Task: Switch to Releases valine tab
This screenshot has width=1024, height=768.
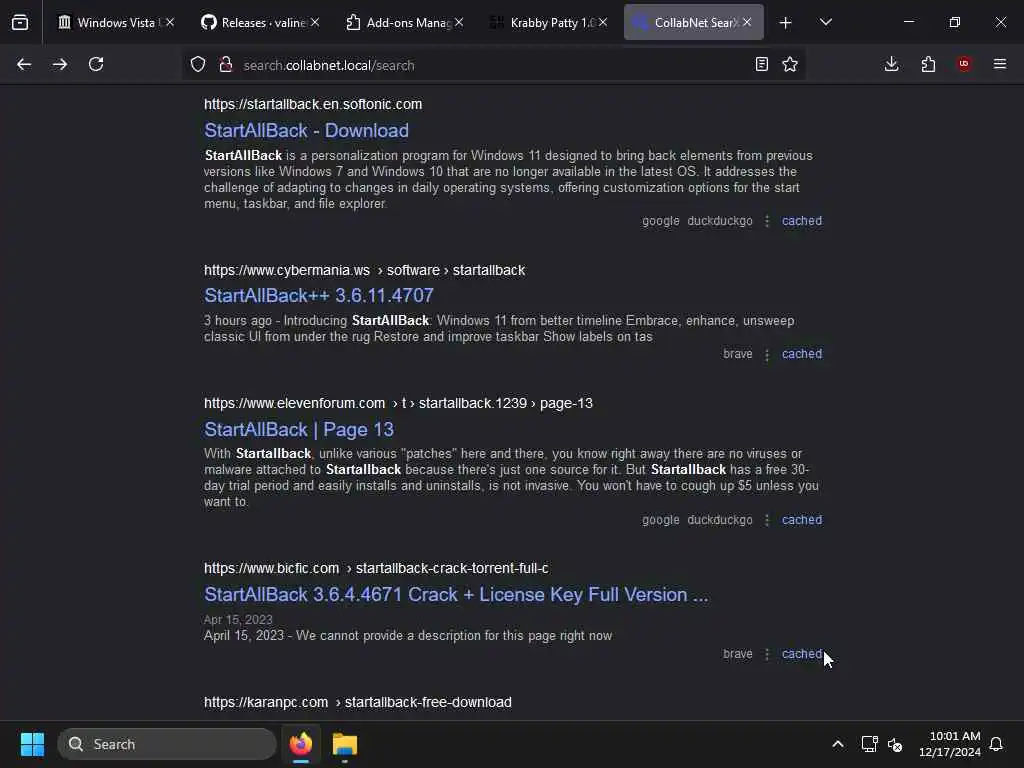Action: click(x=253, y=23)
